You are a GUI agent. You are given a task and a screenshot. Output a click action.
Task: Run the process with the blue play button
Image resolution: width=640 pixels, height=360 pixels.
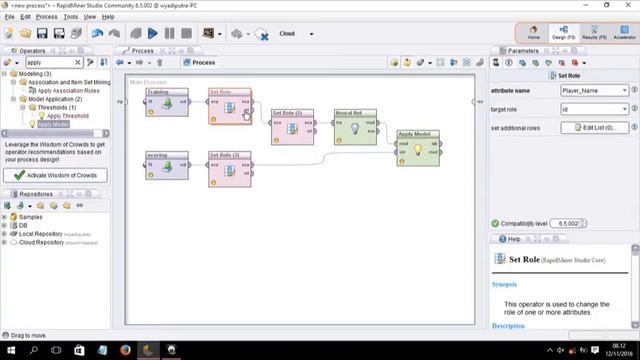point(153,33)
